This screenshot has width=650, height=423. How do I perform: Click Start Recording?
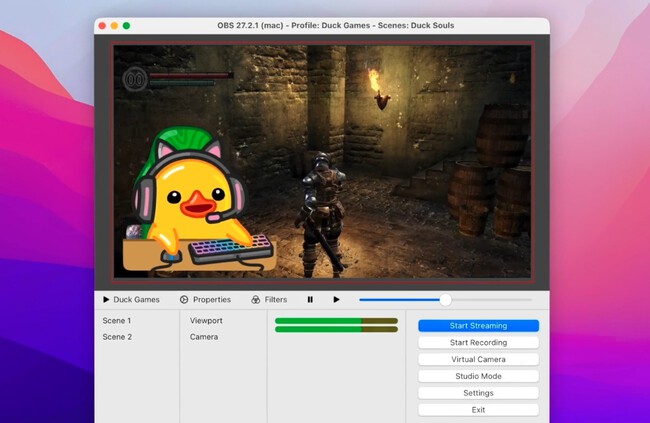478,343
